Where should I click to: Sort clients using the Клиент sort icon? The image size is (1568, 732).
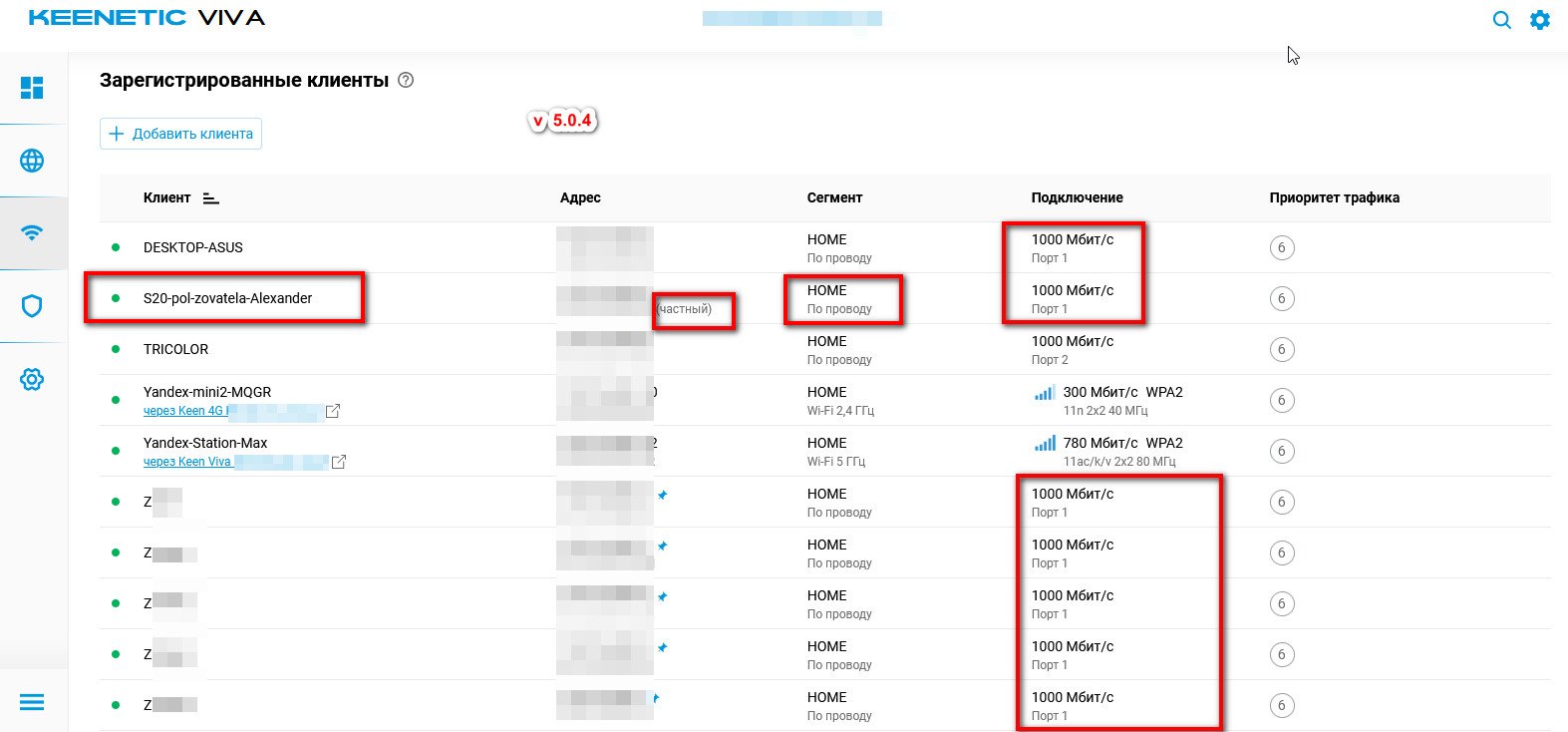210,198
